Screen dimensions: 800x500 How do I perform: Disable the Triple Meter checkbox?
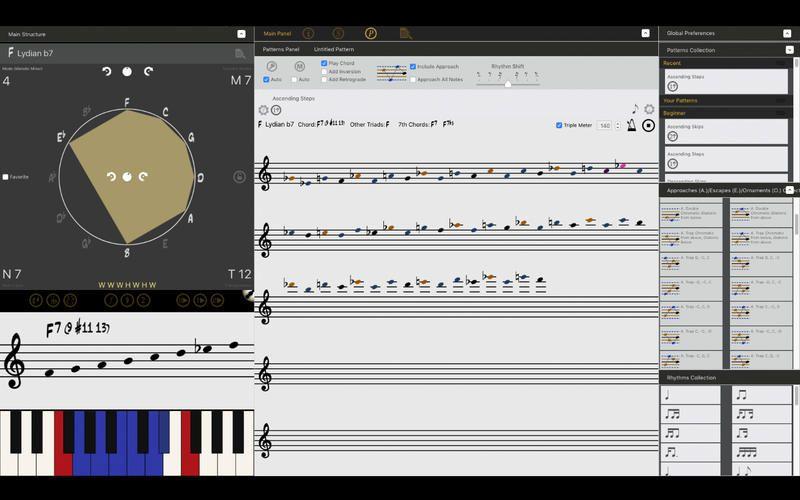tap(559, 125)
